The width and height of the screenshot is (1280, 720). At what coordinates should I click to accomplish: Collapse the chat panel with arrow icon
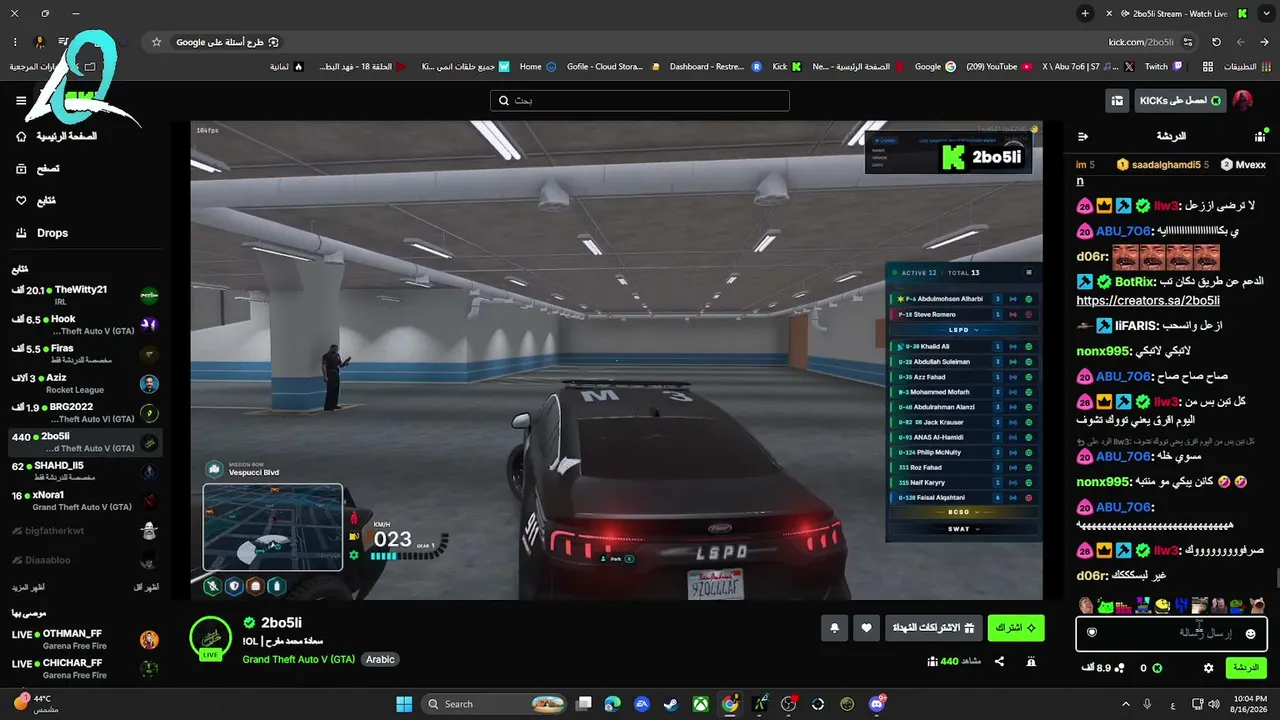click(1082, 136)
